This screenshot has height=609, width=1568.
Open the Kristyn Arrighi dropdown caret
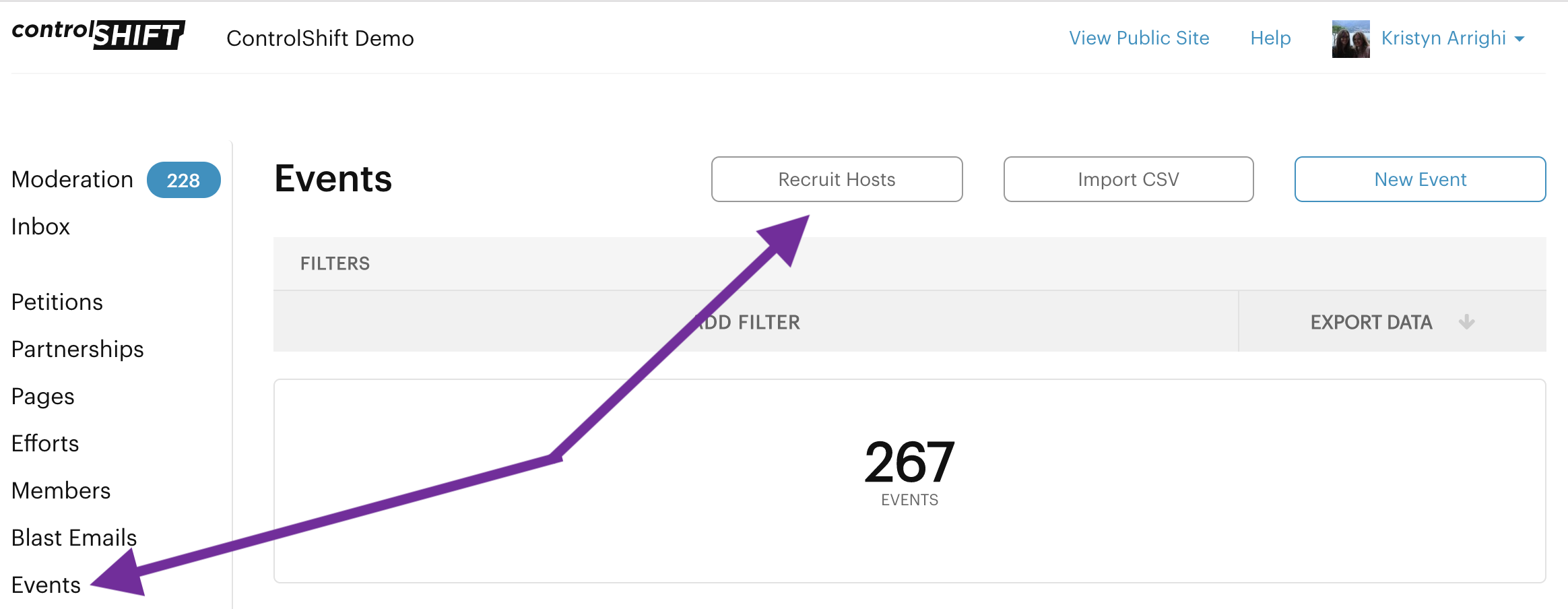point(1520,39)
